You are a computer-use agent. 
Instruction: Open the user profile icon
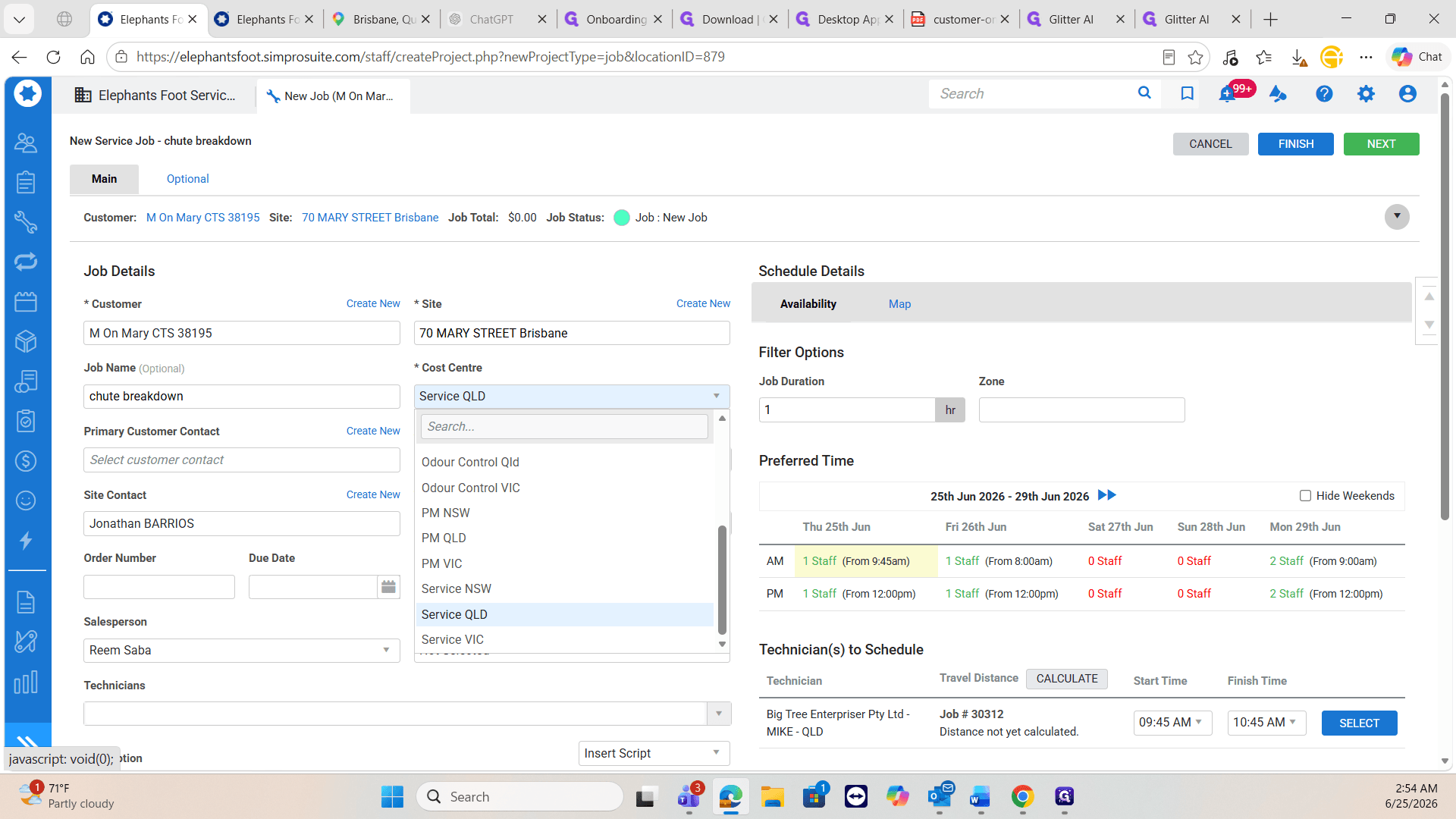click(x=1407, y=93)
